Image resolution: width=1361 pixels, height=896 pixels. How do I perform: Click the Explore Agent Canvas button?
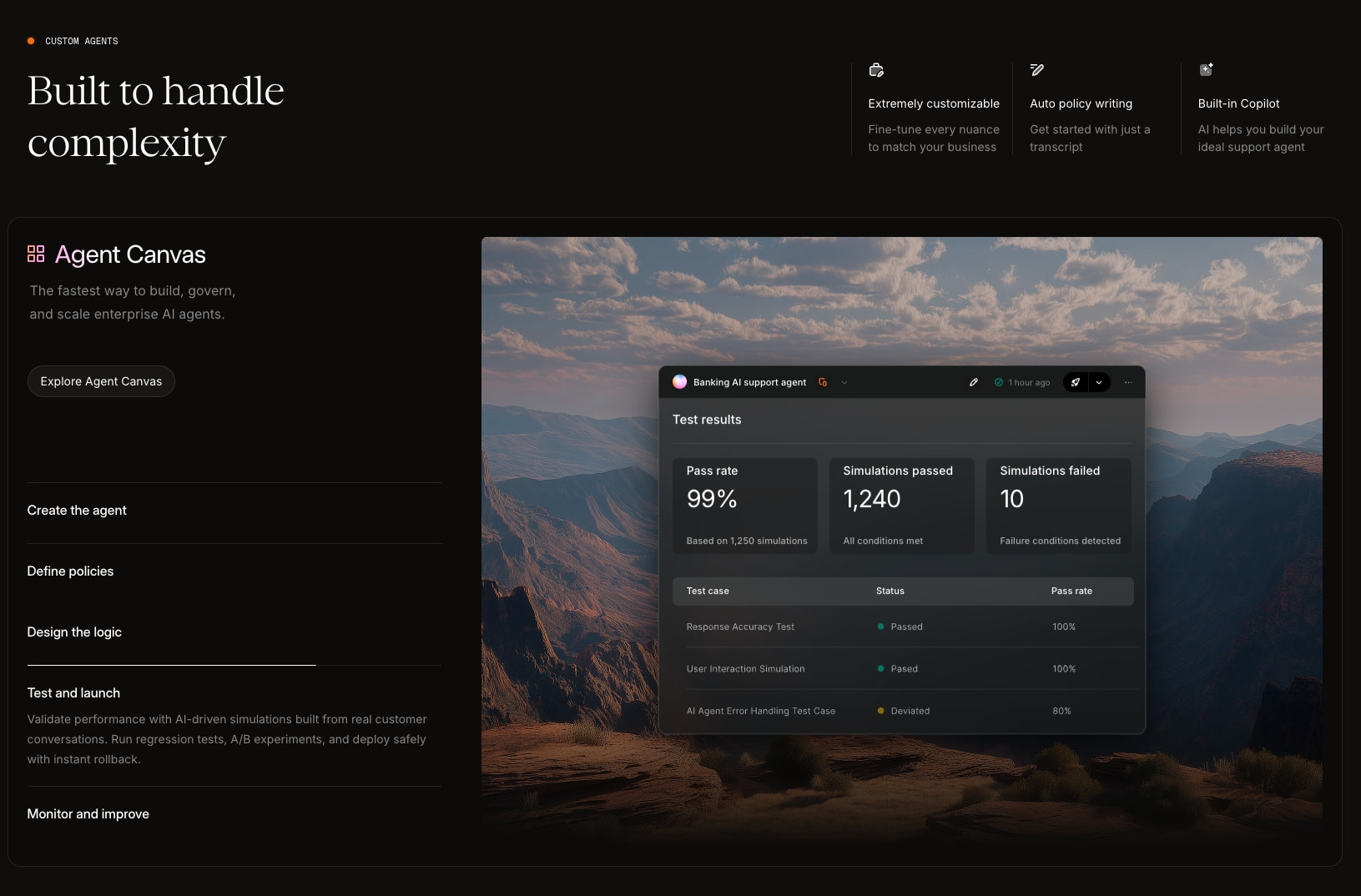click(101, 381)
